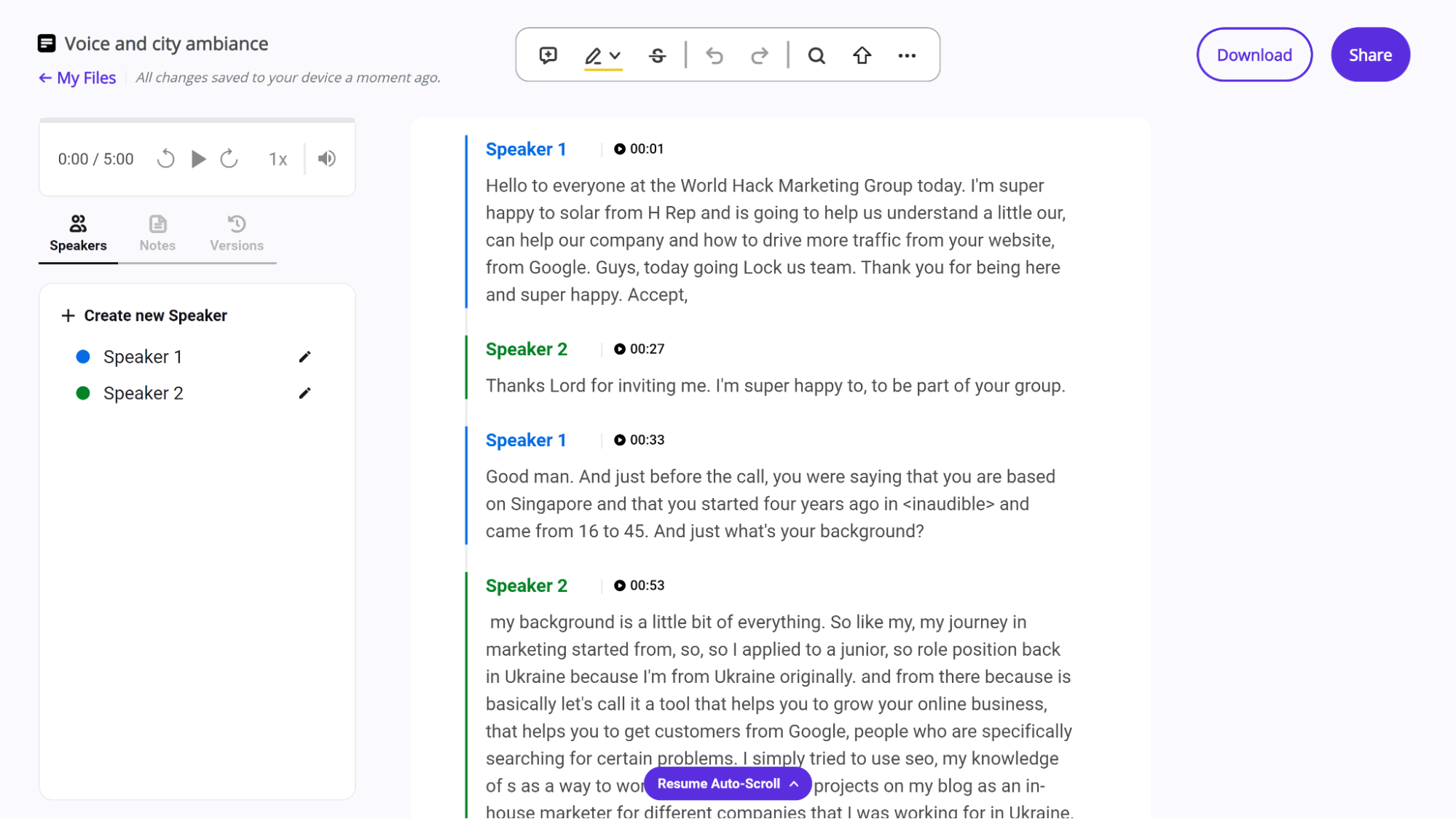Click Resume Auto-Scroll button
Screen dimensions: 1456x819
tap(727, 784)
